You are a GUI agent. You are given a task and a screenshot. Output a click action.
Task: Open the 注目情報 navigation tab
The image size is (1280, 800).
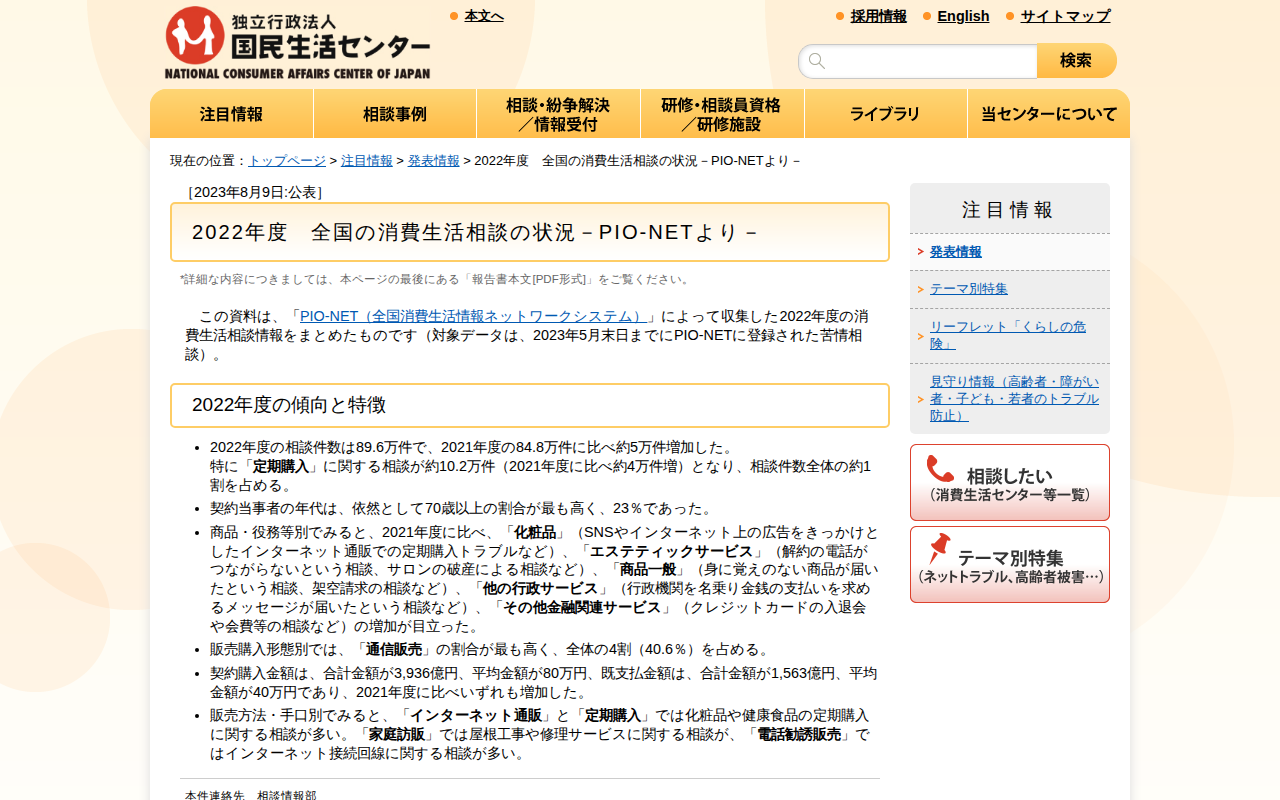click(231, 114)
